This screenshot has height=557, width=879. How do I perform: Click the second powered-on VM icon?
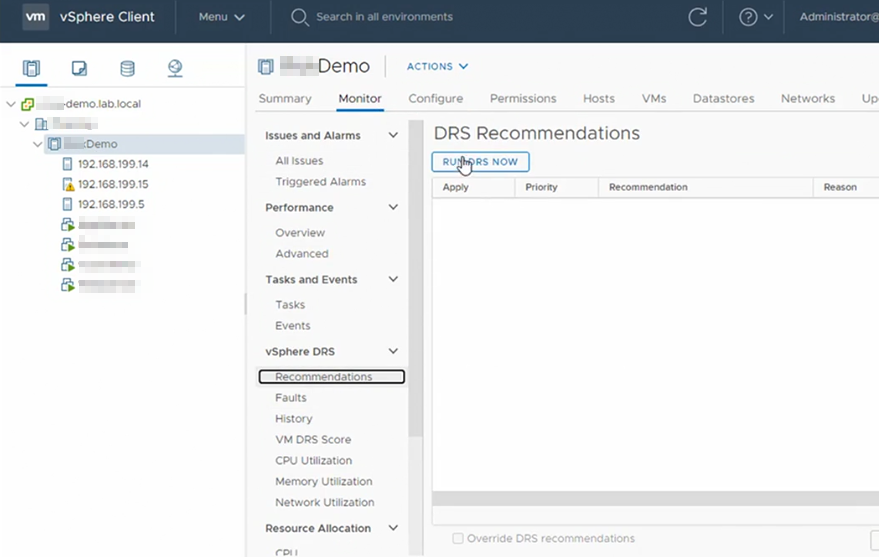[x=67, y=245]
